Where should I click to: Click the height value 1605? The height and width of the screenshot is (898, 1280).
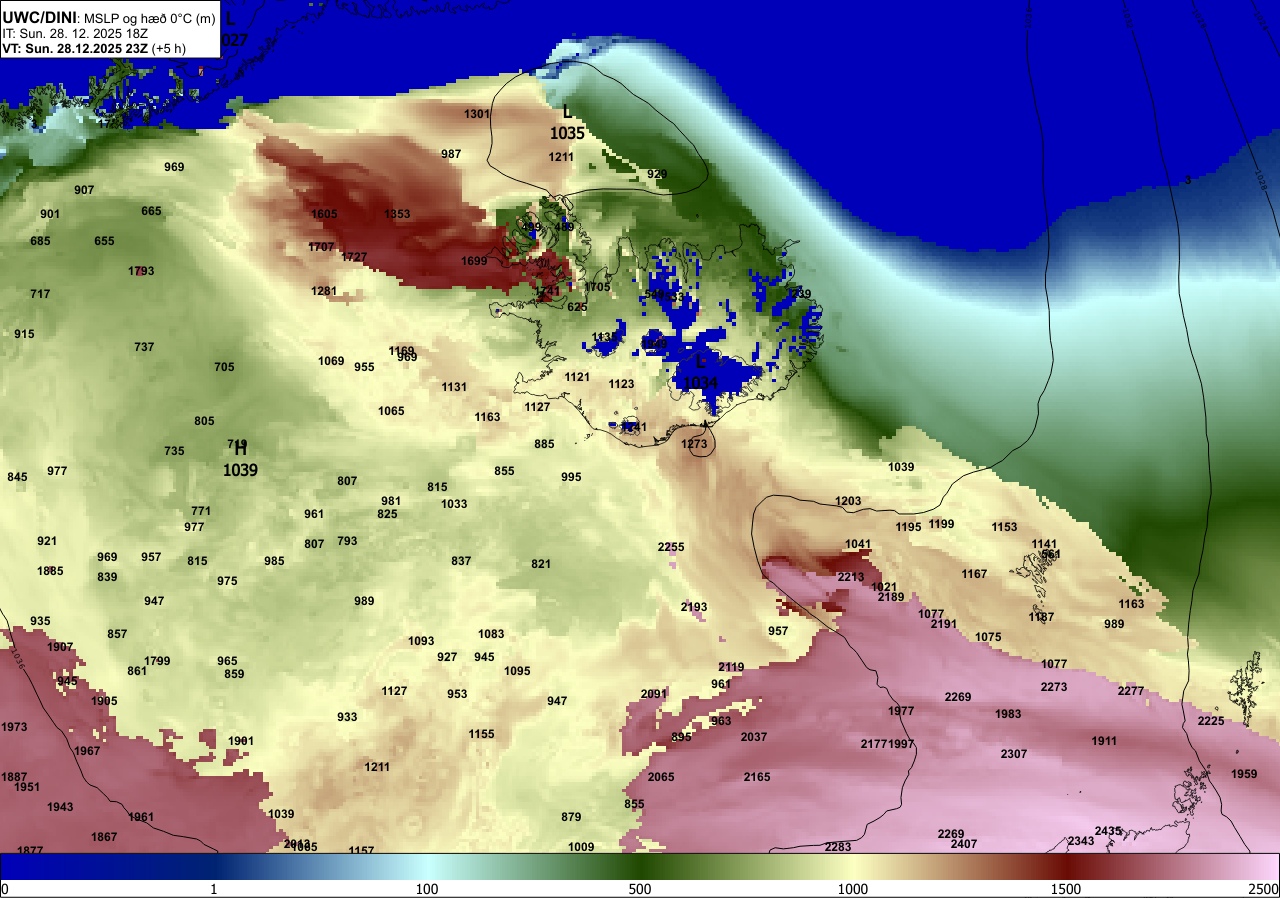coord(324,214)
